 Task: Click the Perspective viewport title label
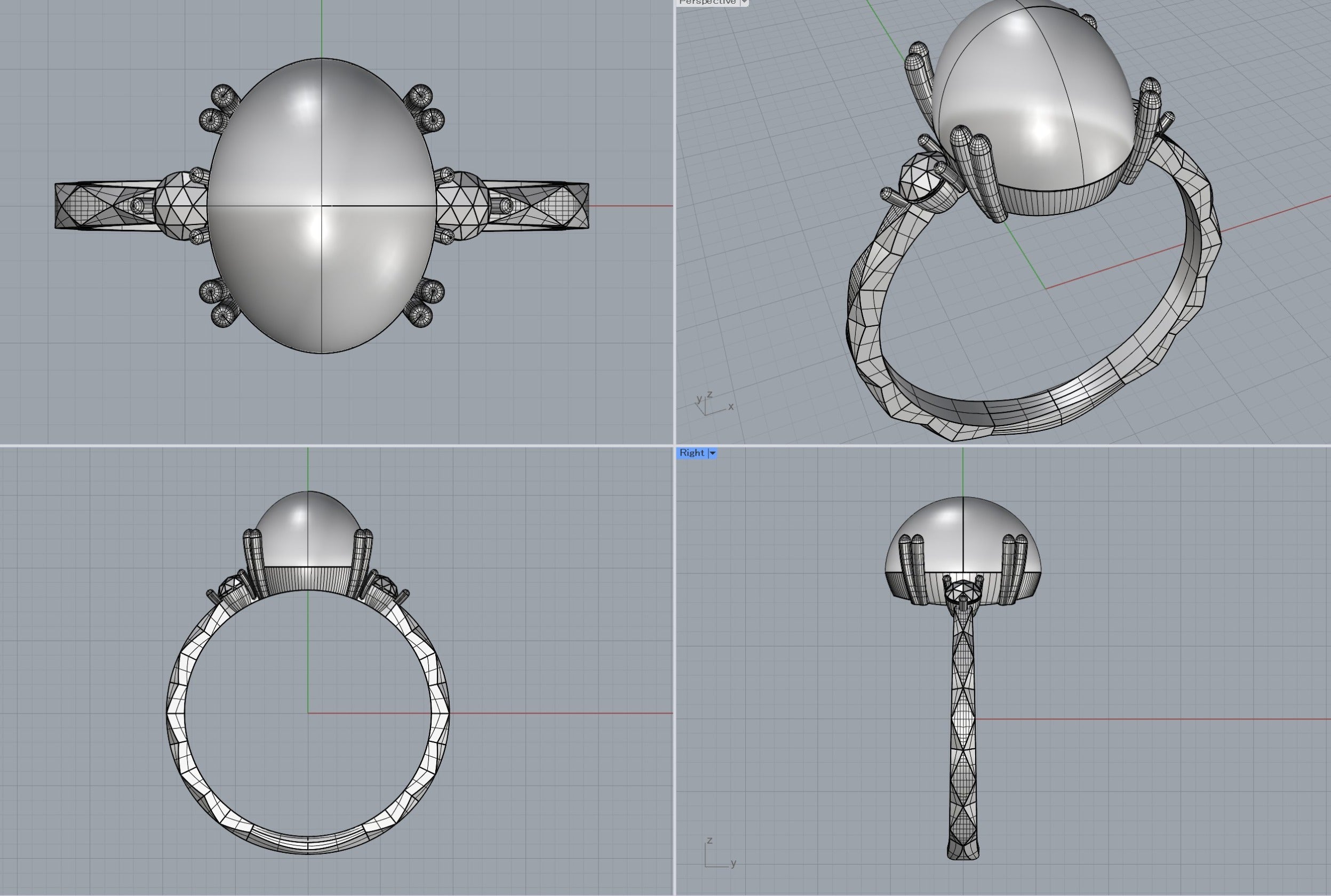707,2
